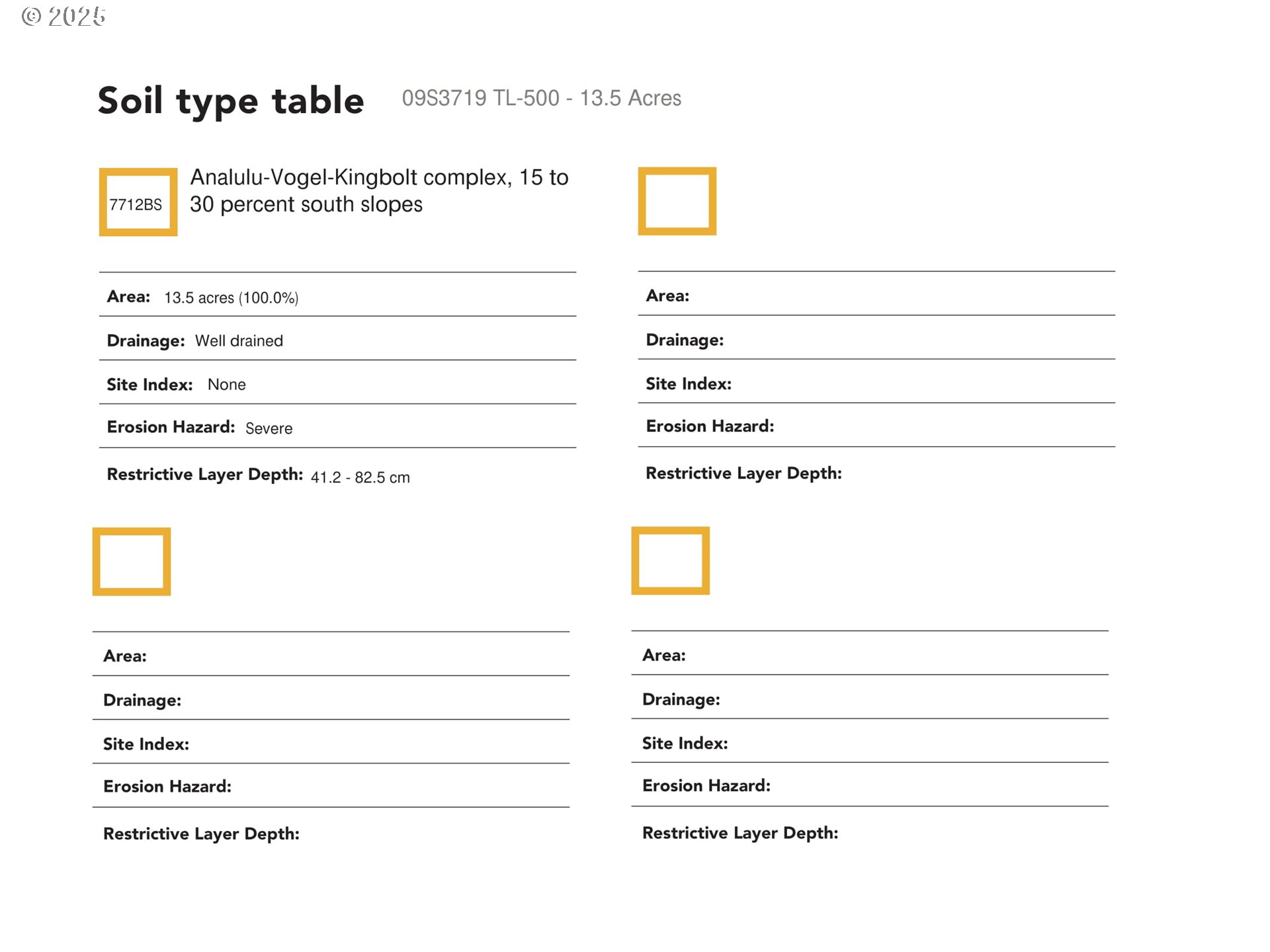This screenshot has width=1270, height=952.
Task: Click the © 2025 copyright watermark
Action: coord(63,17)
